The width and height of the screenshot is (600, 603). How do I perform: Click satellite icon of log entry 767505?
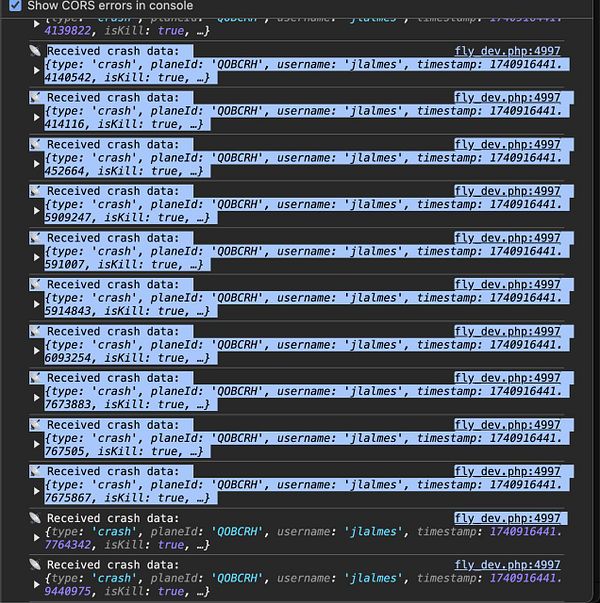tap(35, 425)
